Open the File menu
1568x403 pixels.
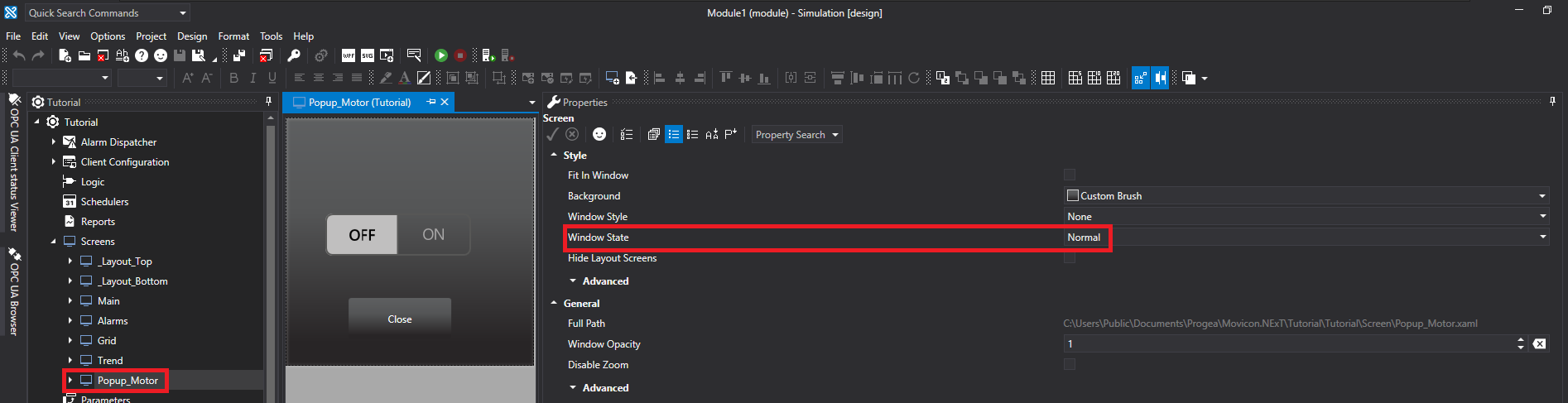13,36
